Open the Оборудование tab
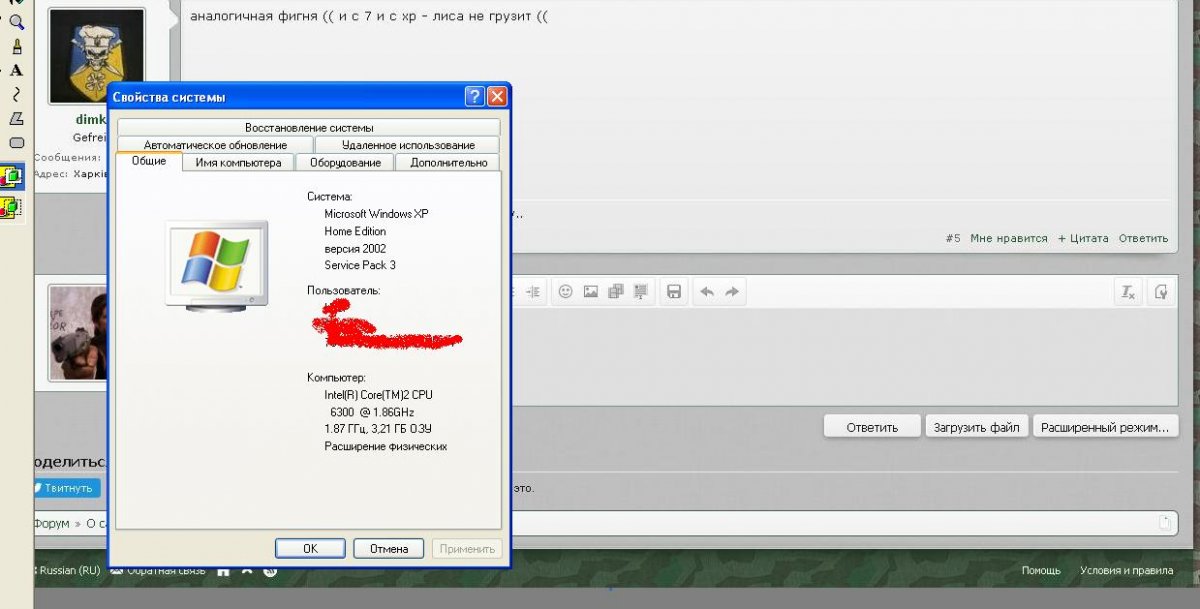 [345, 163]
